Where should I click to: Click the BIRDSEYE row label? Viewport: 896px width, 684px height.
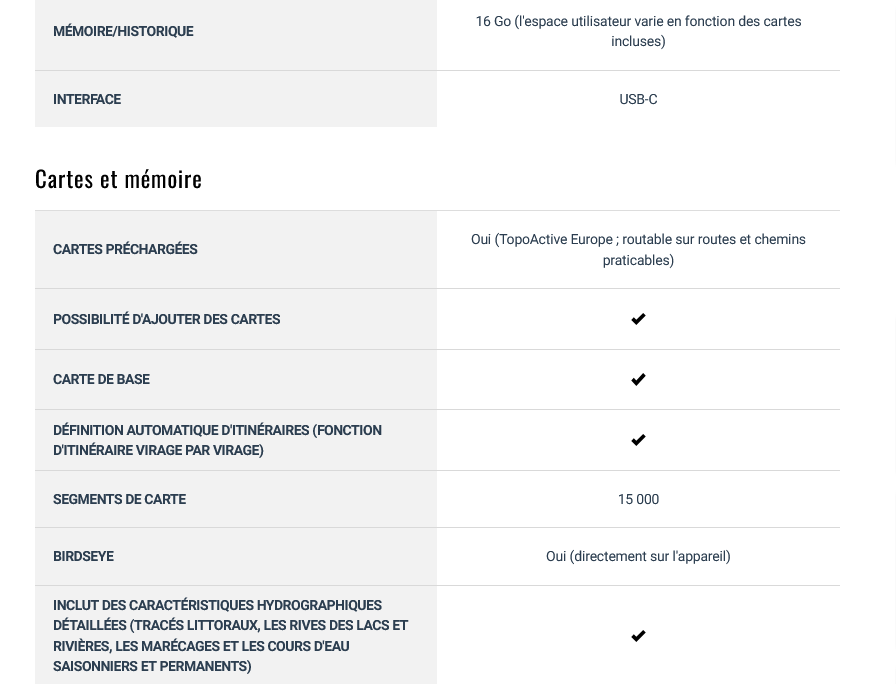[x=83, y=557]
